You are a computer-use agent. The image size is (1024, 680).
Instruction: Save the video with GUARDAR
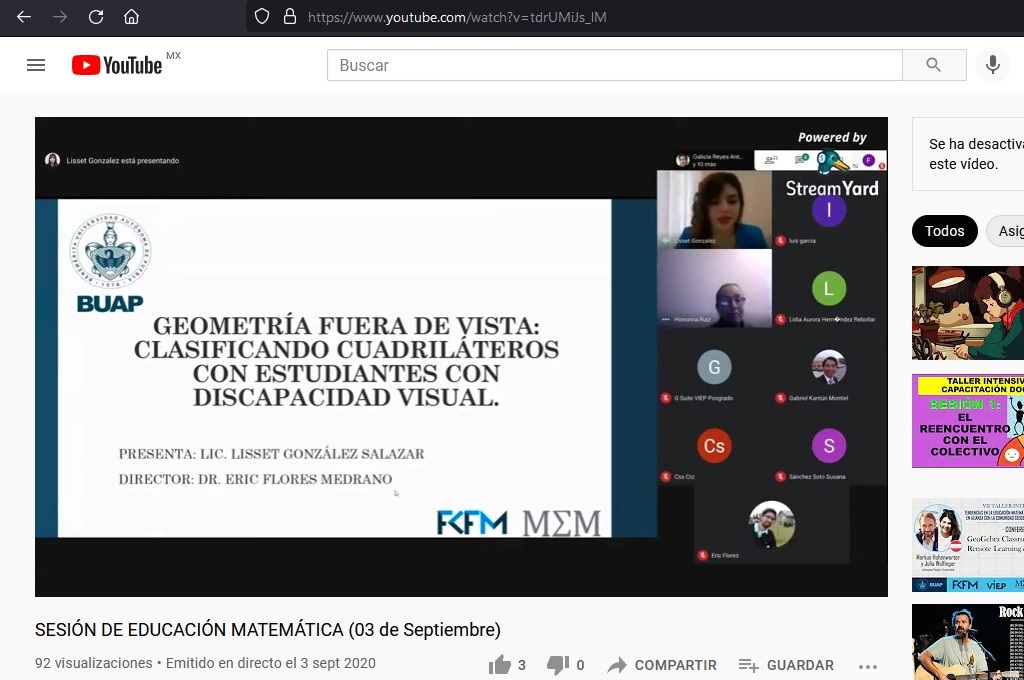click(786, 665)
